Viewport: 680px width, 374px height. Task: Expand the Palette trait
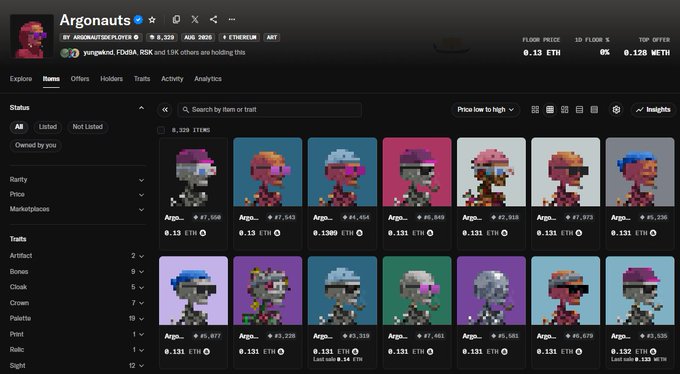[77, 318]
